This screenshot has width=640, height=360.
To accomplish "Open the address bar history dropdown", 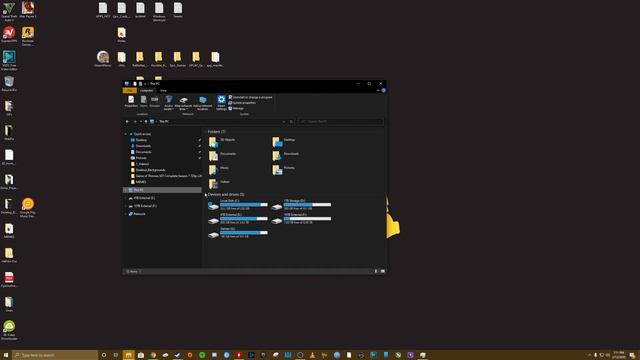I will pos(284,121).
